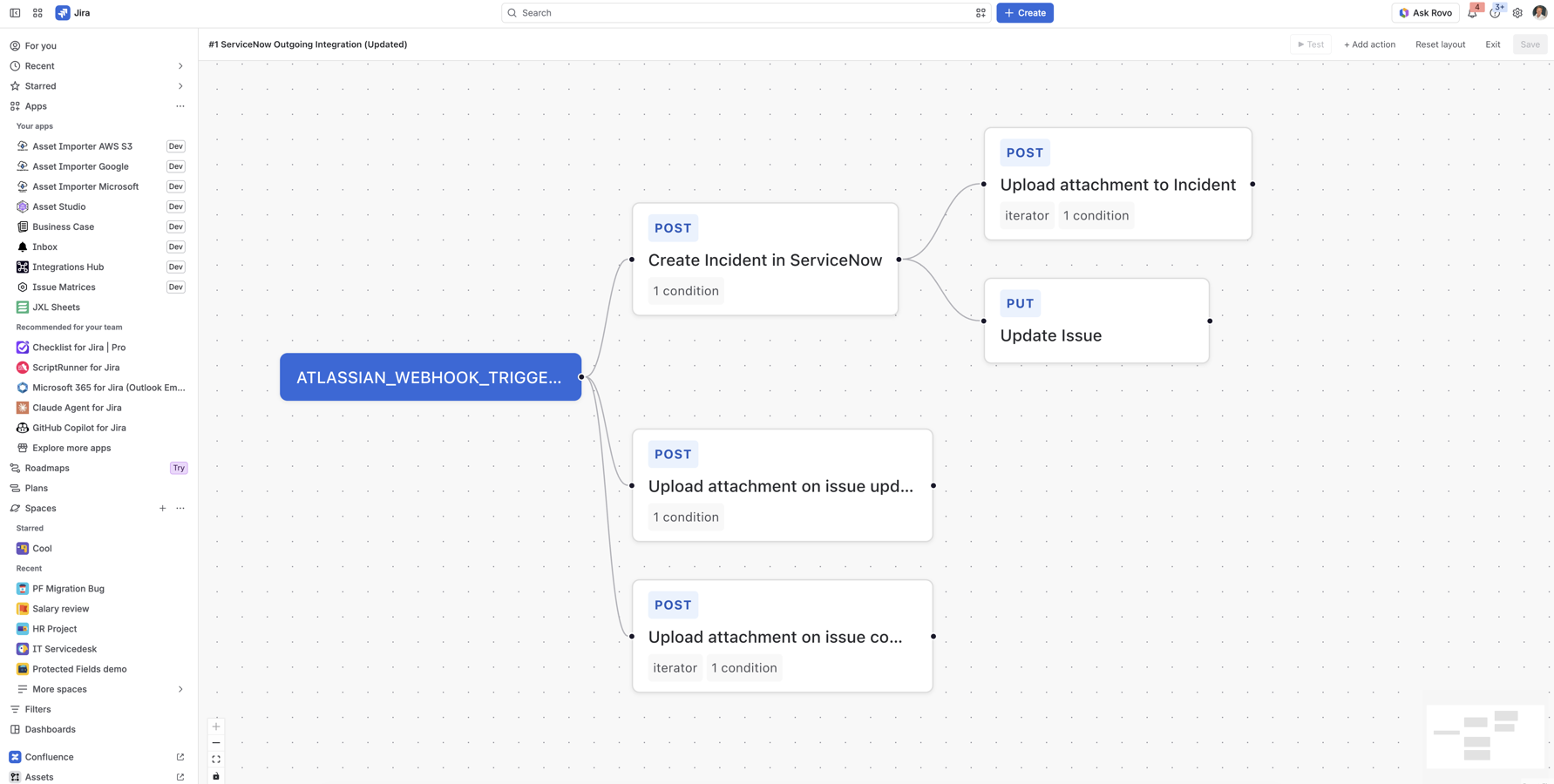
Task: Click the Claude Agent for Jira icon
Action: coord(23,408)
